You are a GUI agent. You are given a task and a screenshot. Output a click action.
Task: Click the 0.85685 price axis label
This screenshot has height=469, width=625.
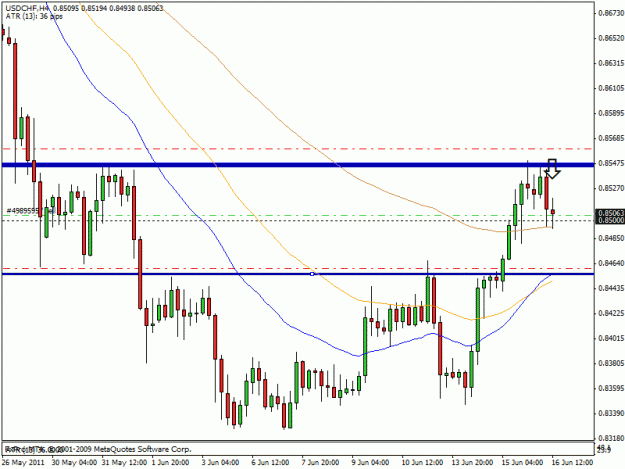611,138
